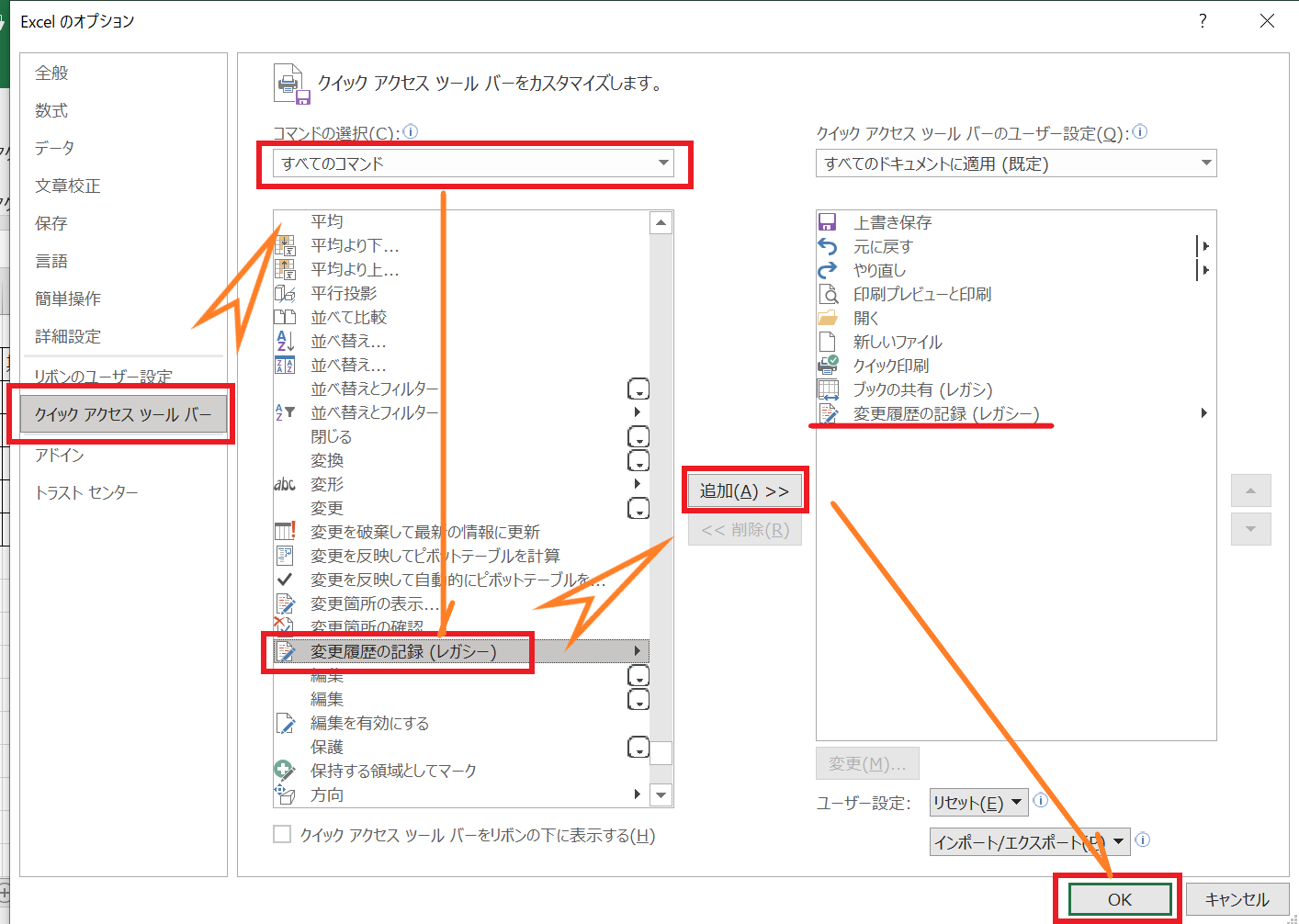Screen dimensions: 1299x924
Task: Open the アドイン options category
Action: tap(123, 455)
